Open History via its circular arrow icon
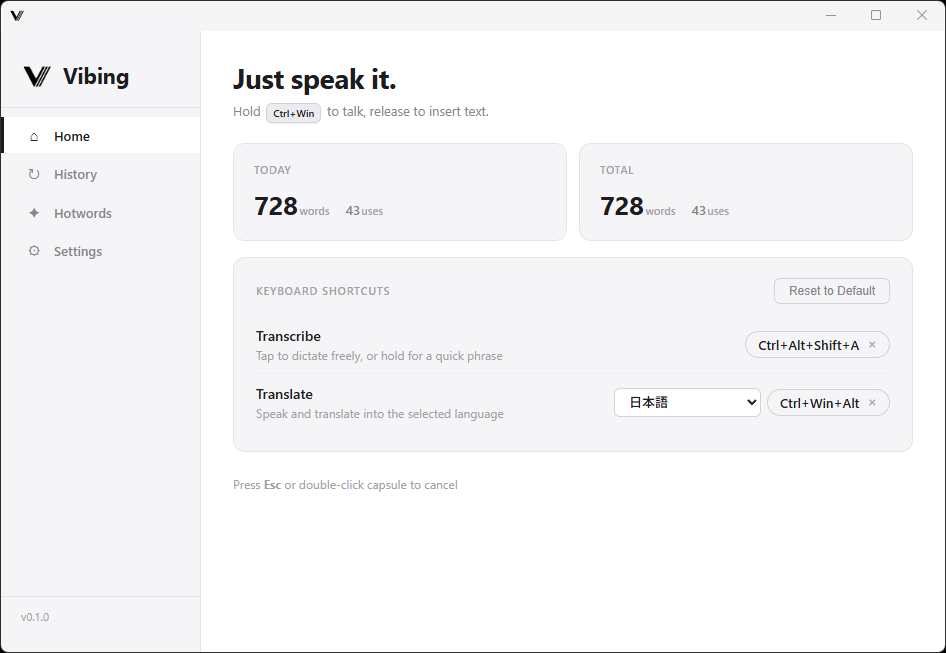 tap(34, 175)
